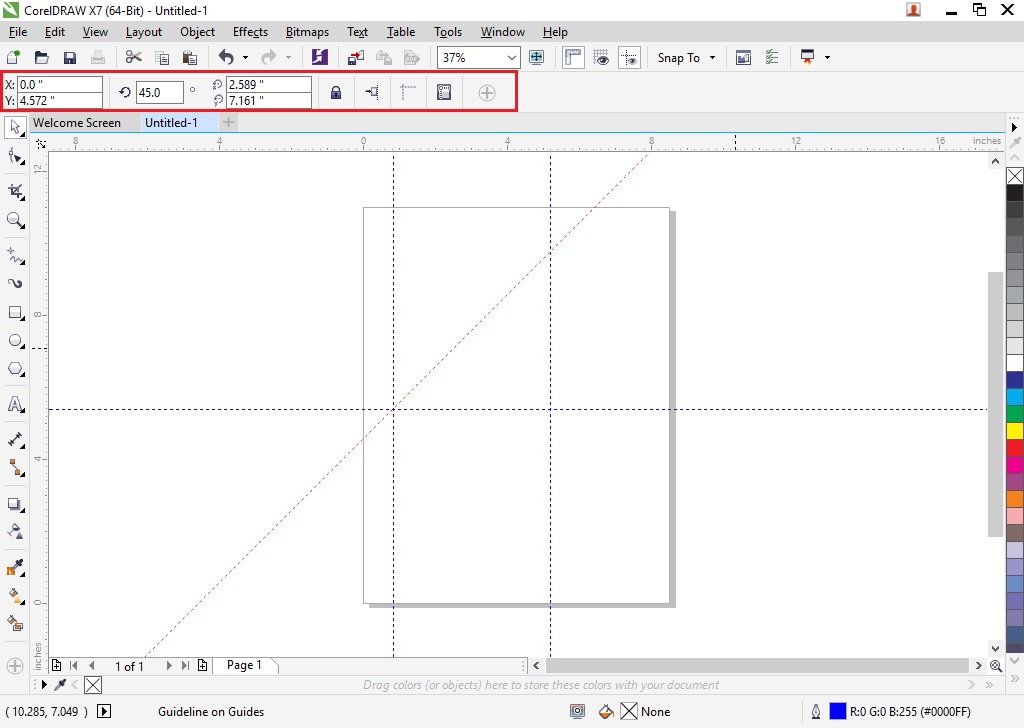Click the Import icon
Screen dimensions: 1024x728
(356, 57)
